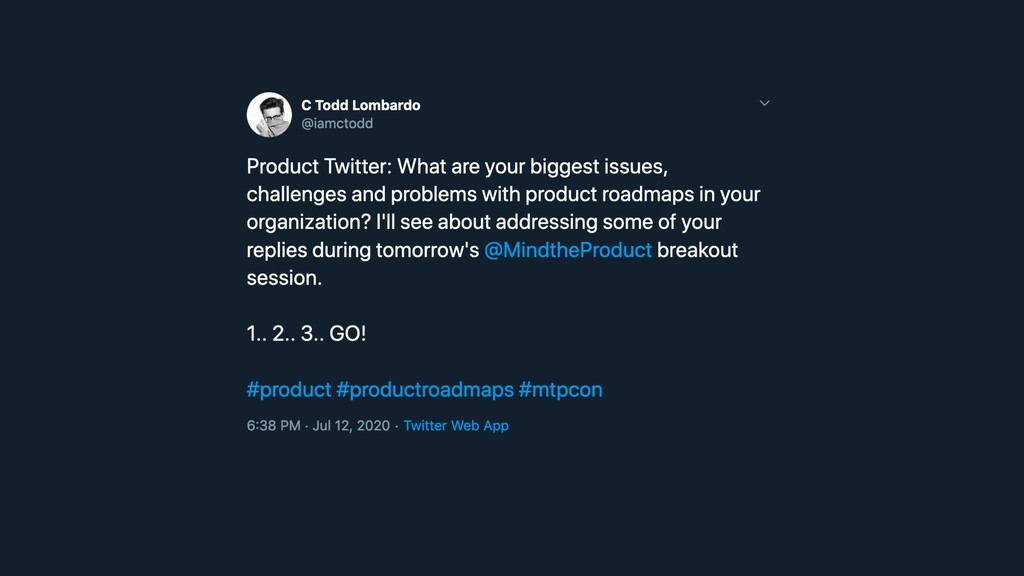Click the @iamctodd handle
This screenshot has width=1024, height=576.
337,124
